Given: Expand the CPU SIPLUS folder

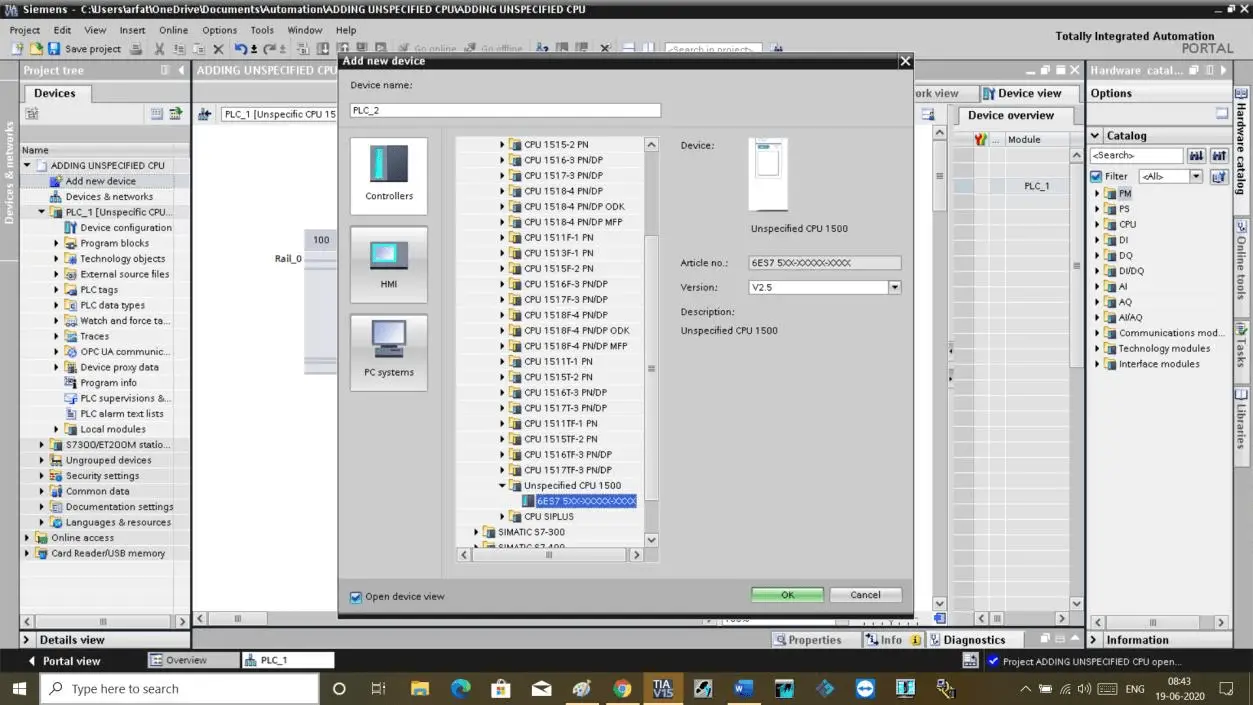Looking at the screenshot, I should tap(502, 516).
